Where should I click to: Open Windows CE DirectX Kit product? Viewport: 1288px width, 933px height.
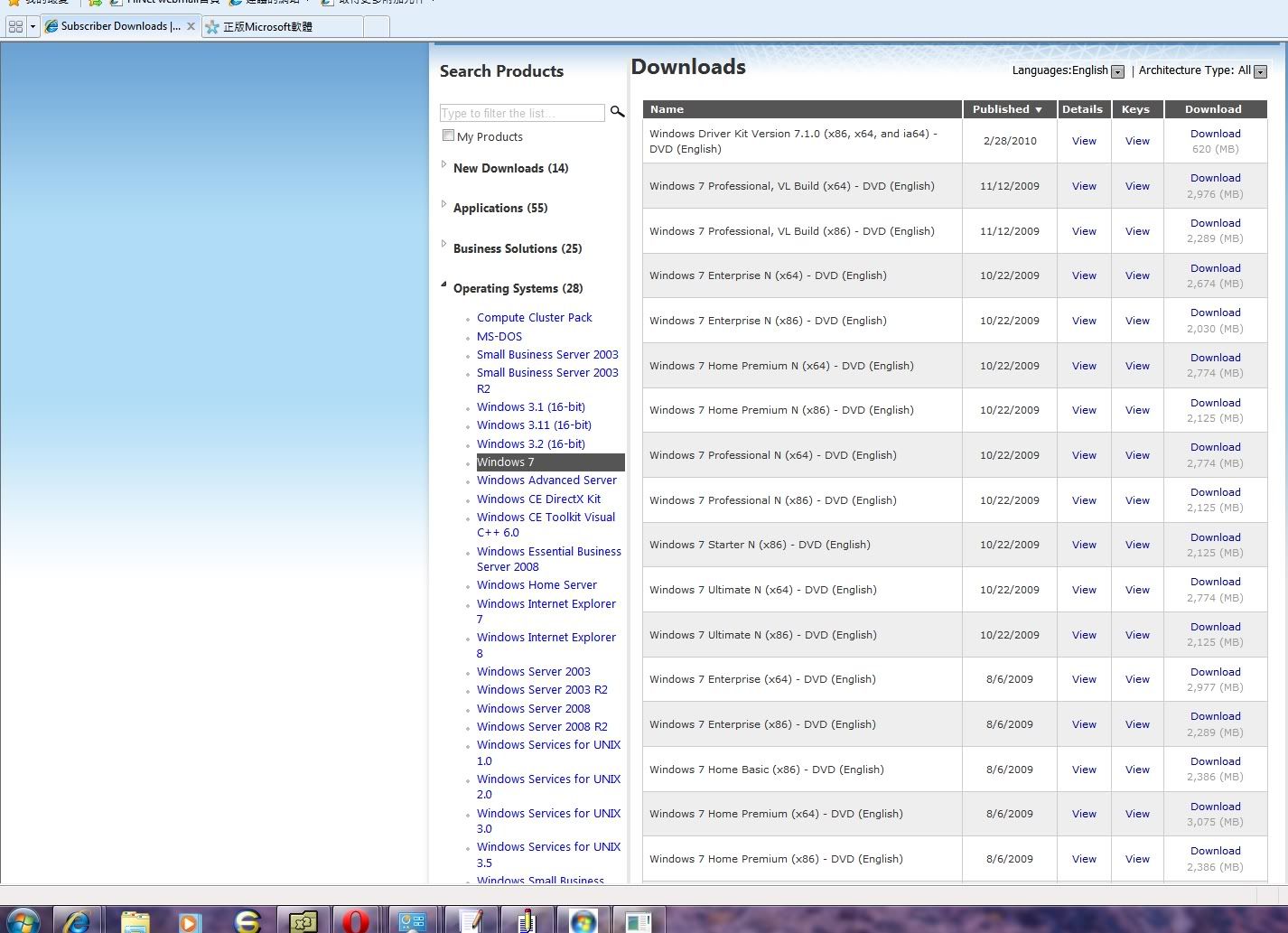click(x=538, y=499)
